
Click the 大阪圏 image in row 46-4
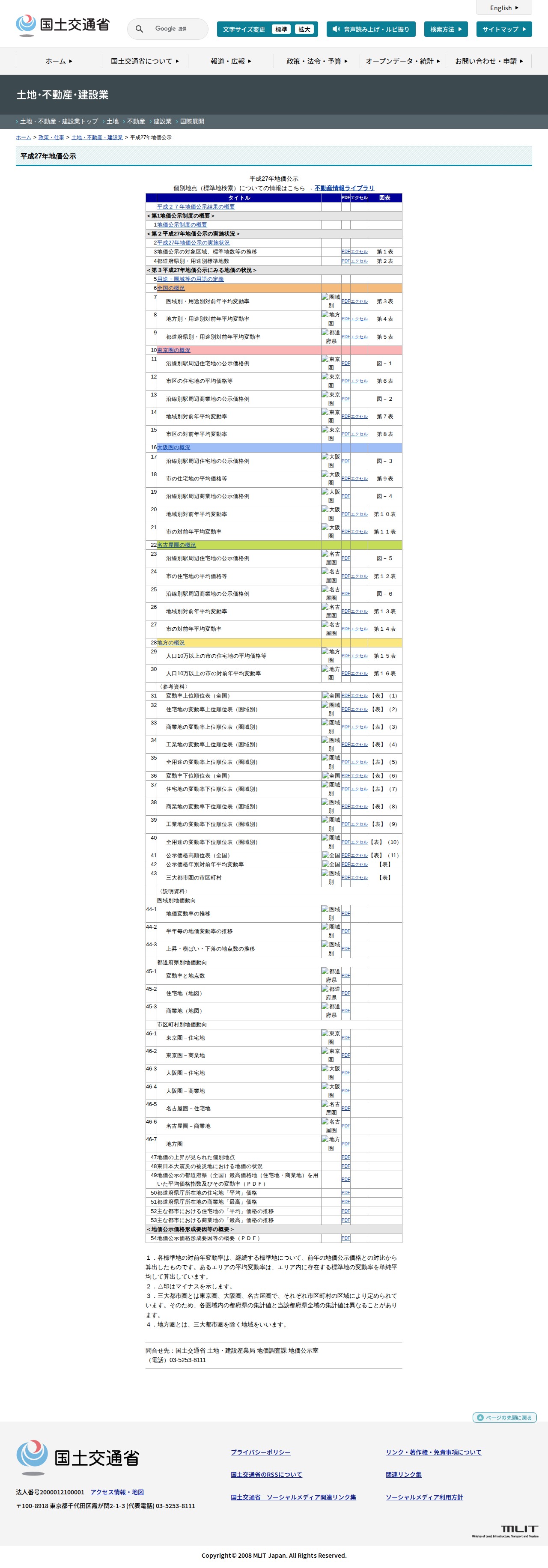331,1090
